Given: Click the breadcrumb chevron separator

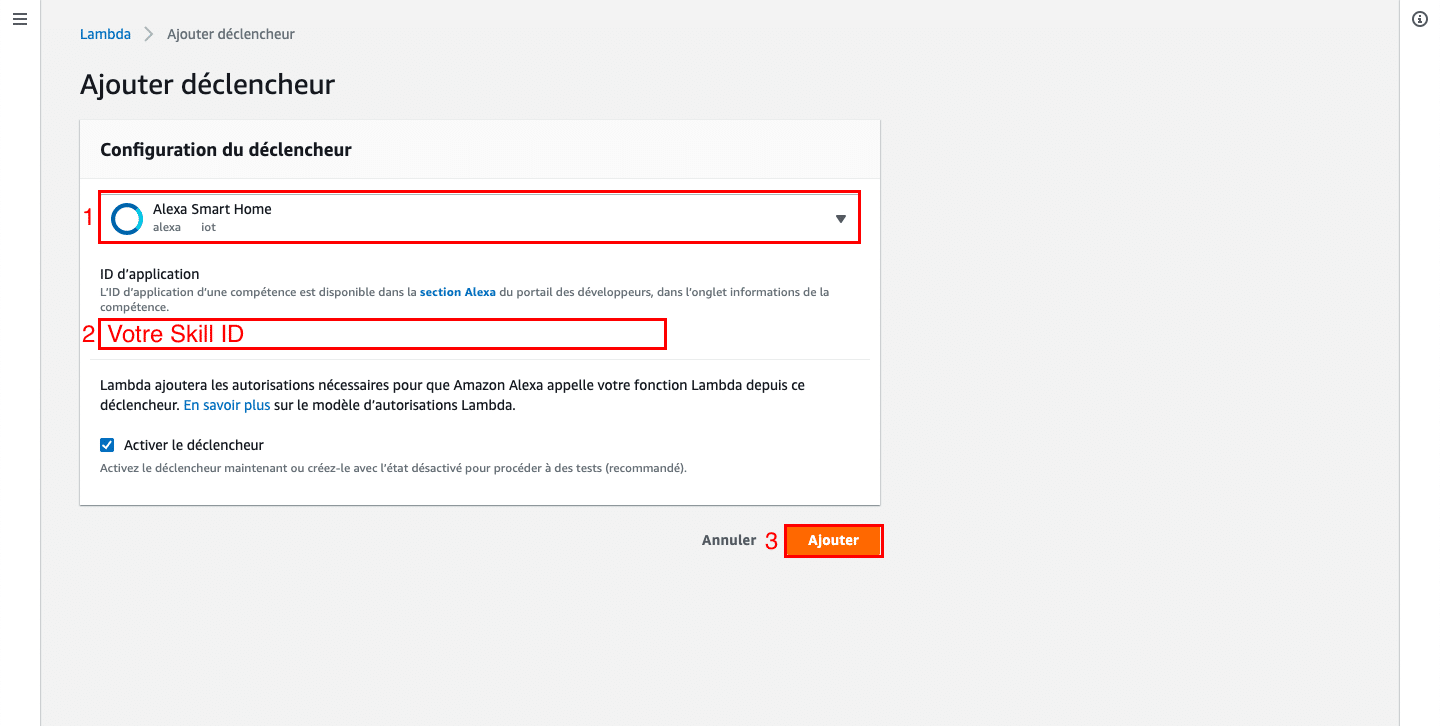Looking at the screenshot, I should [x=149, y=34].
